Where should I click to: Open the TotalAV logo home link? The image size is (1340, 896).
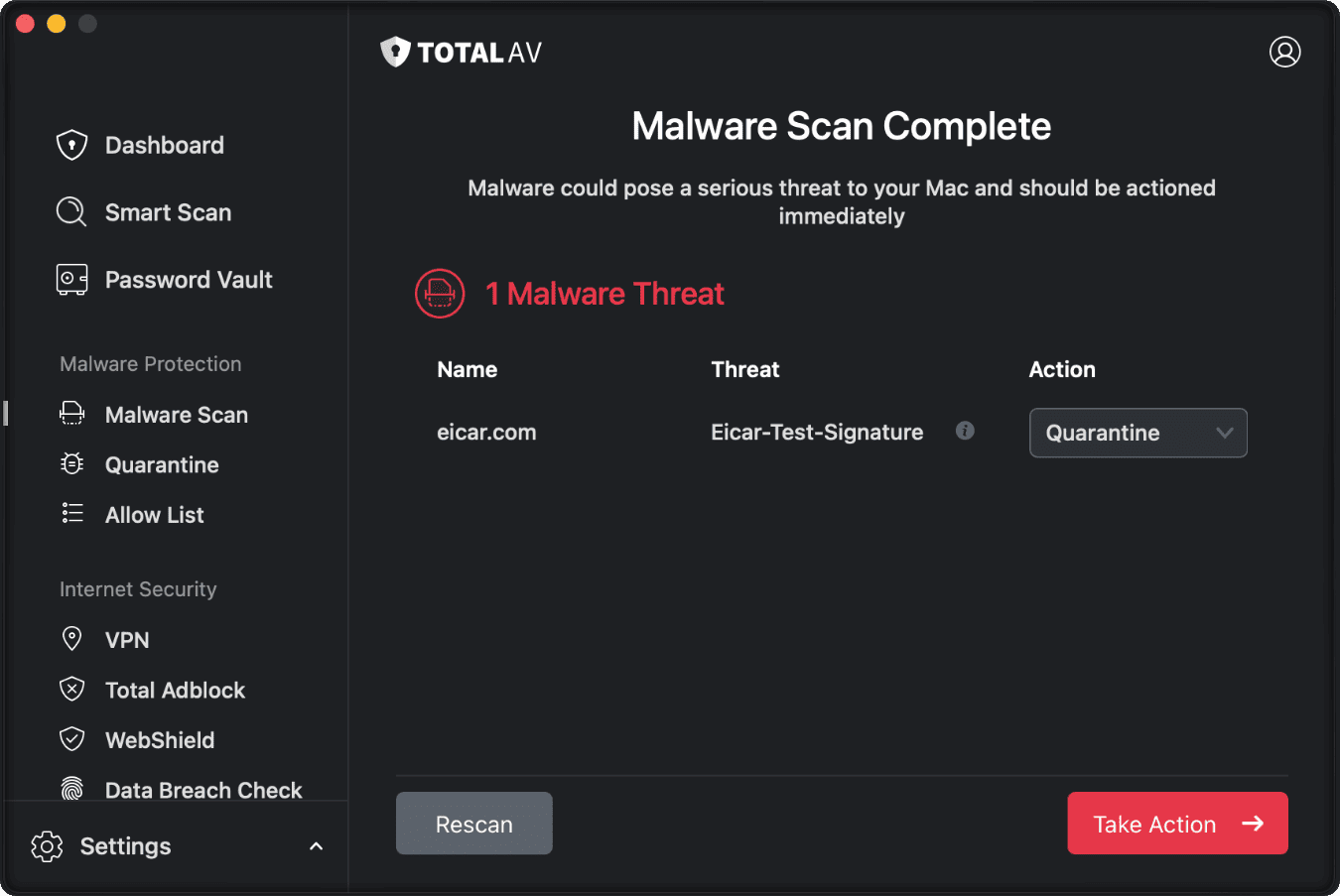[460, 52]
